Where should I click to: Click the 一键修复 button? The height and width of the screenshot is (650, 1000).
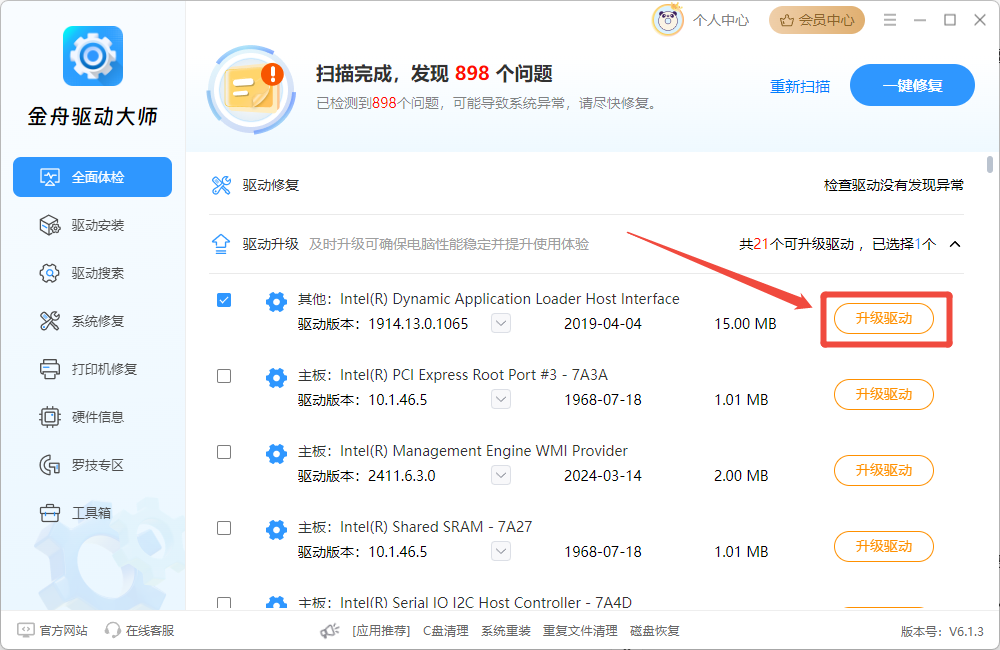point(912,85)
